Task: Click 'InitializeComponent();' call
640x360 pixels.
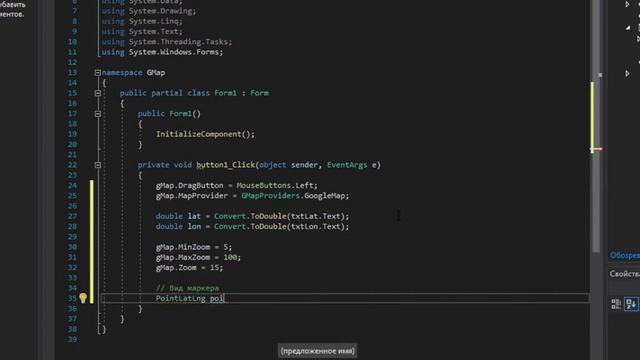Action: tap(205, 134)
